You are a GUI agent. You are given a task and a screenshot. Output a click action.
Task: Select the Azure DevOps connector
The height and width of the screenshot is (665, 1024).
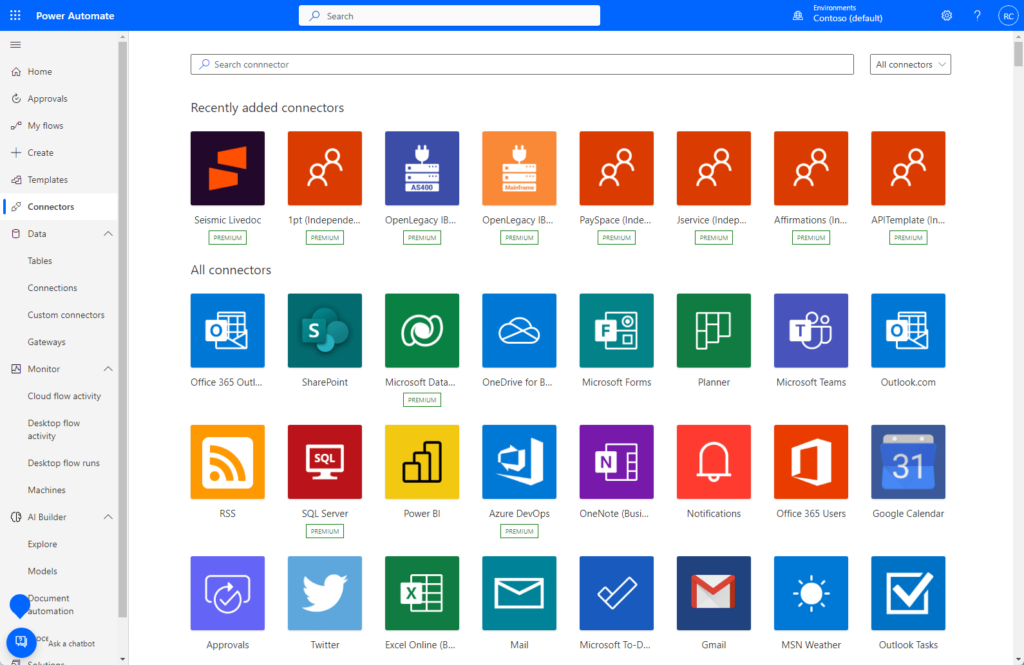point(519,462)
